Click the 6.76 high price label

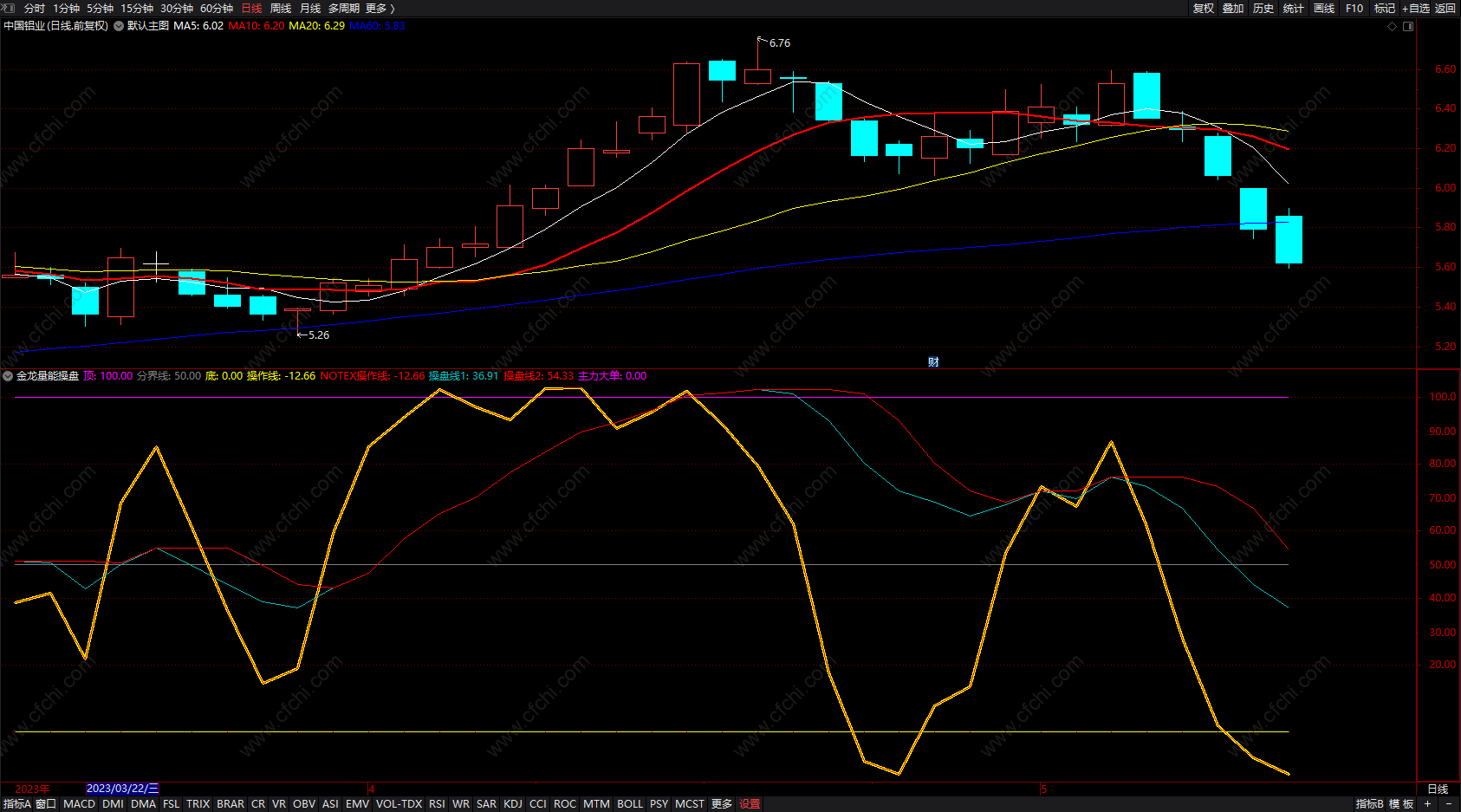(780, 43)
